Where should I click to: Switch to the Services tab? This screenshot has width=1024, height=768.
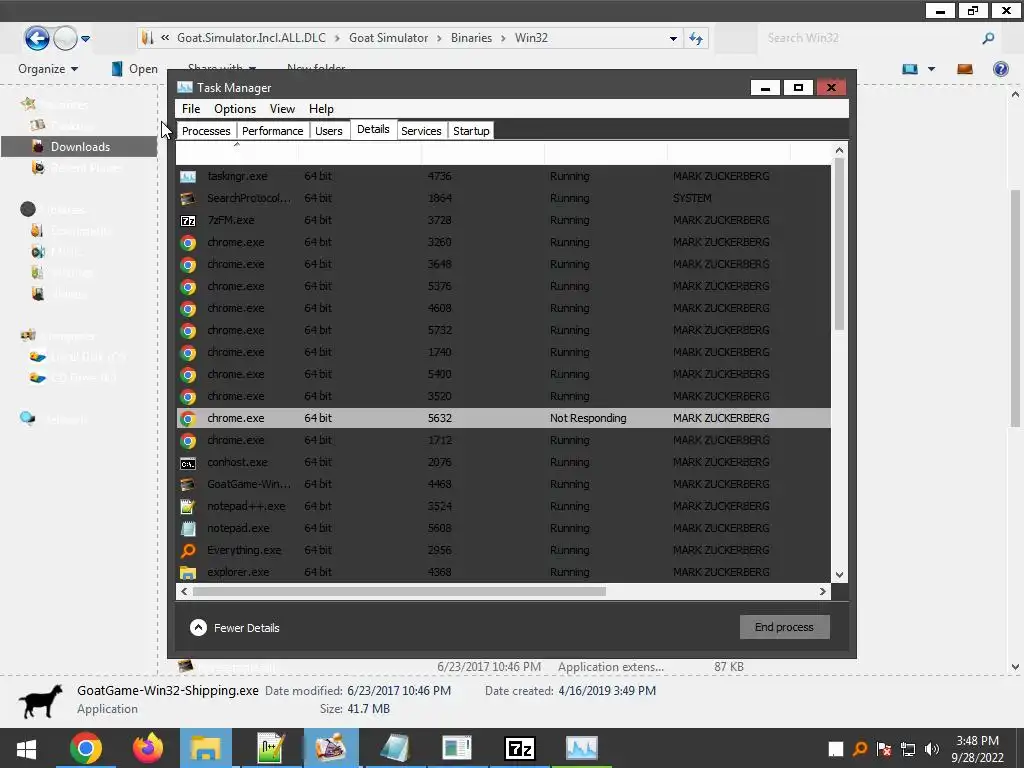(x=421, y=131)
